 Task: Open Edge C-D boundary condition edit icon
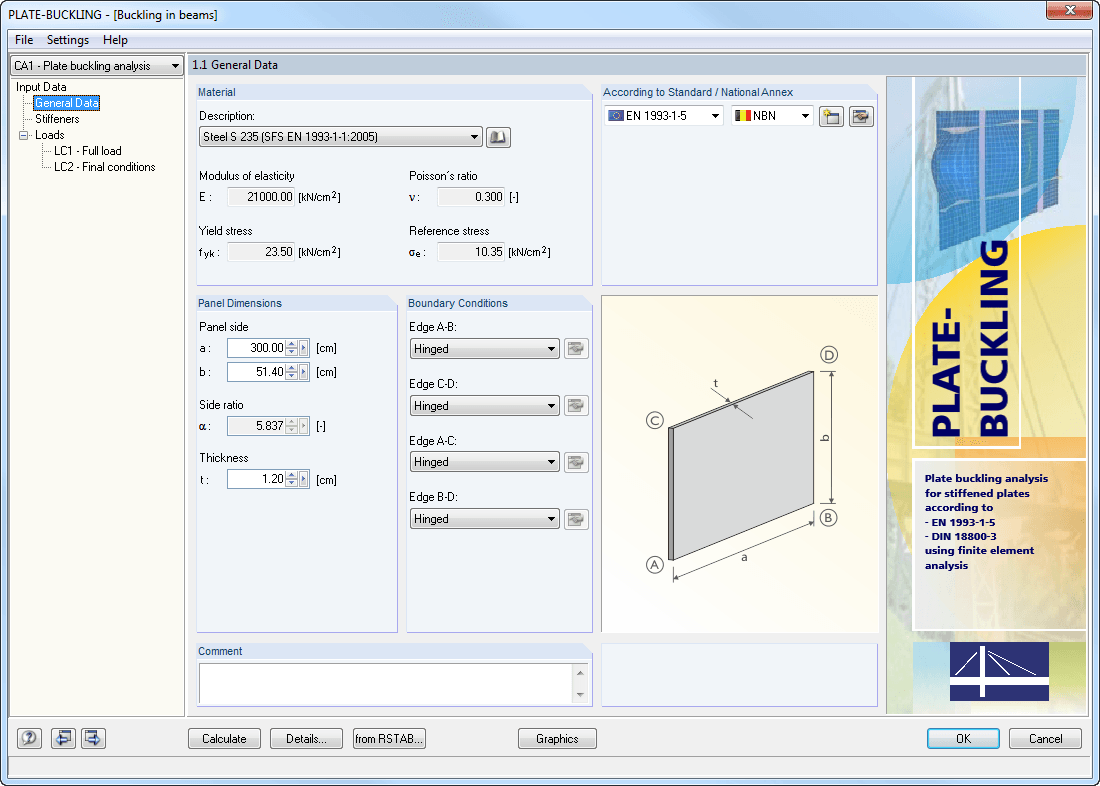[576, 406]
